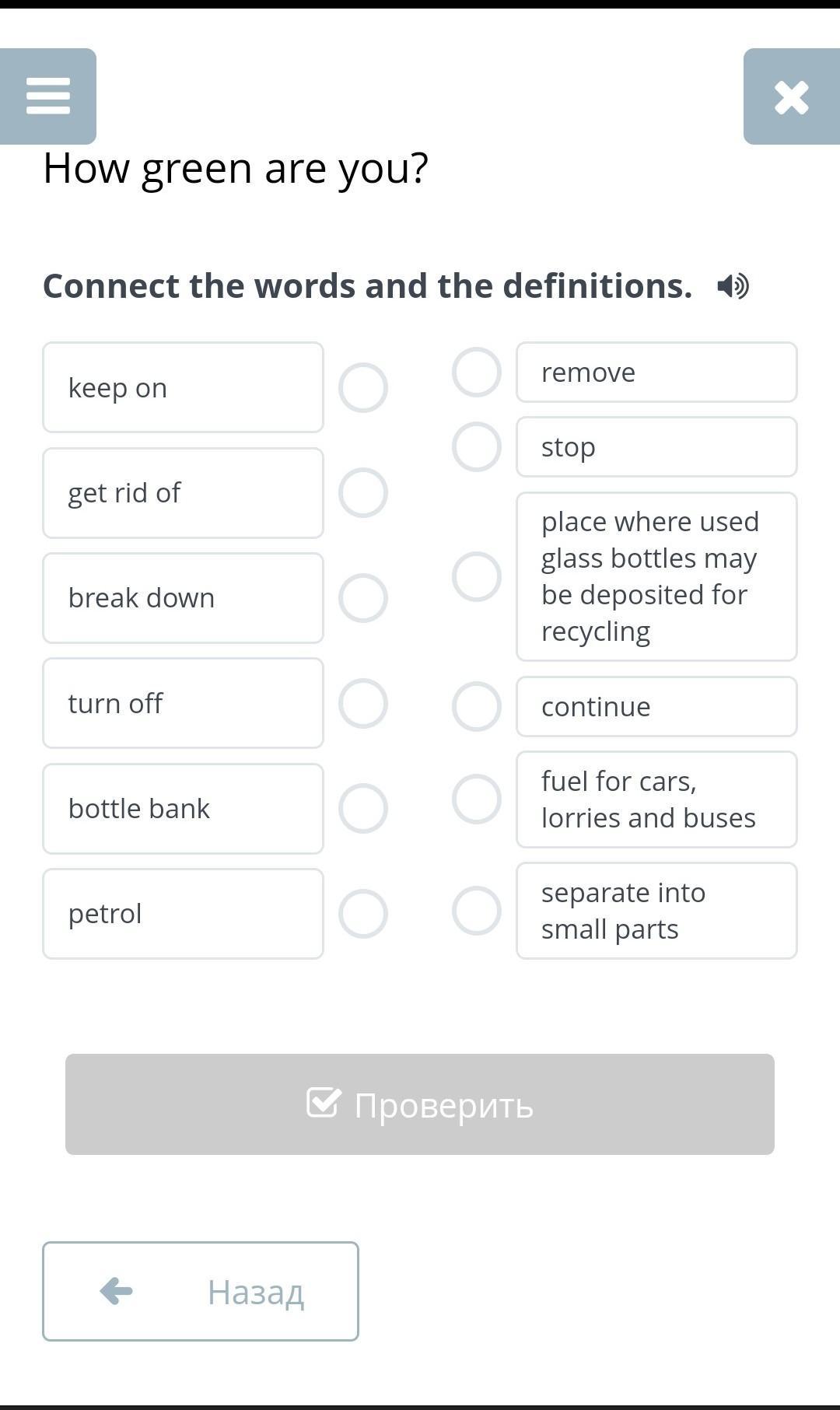This screenshot has height=1410, width=840.
Task: Select the circle next to 'break down'
Action: click(363, 598)
